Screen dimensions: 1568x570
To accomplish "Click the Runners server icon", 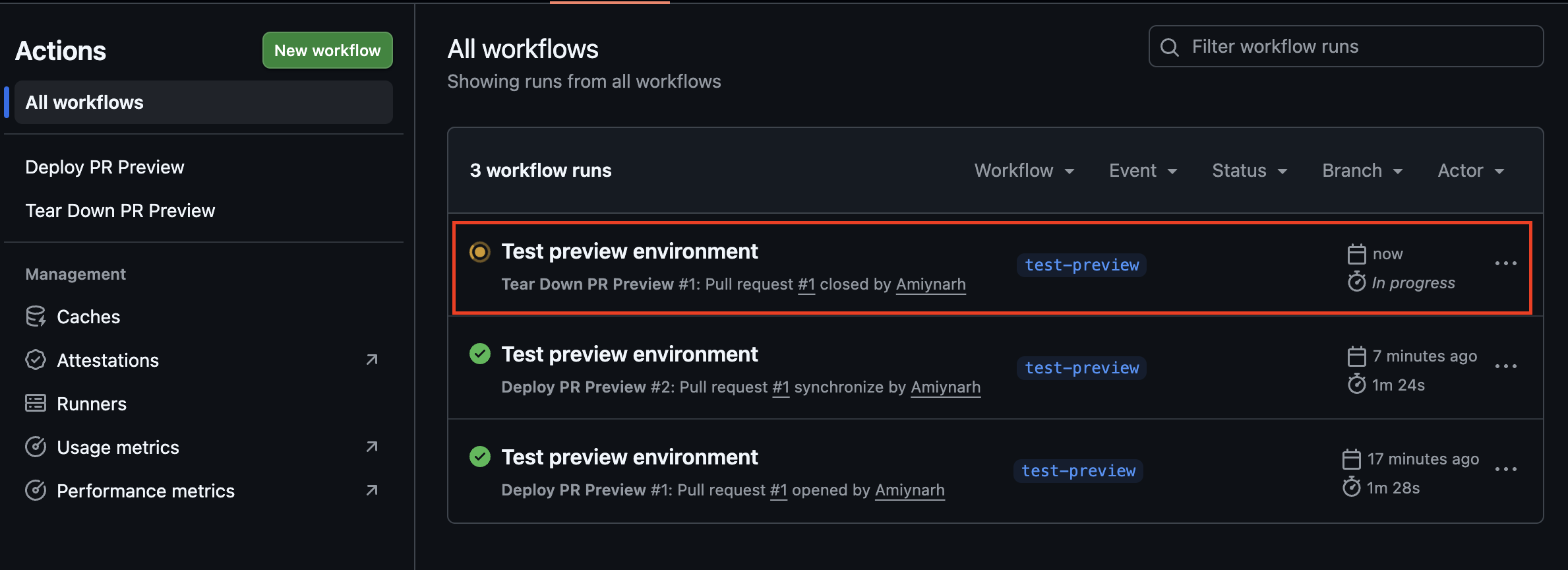I will [36, 404].
